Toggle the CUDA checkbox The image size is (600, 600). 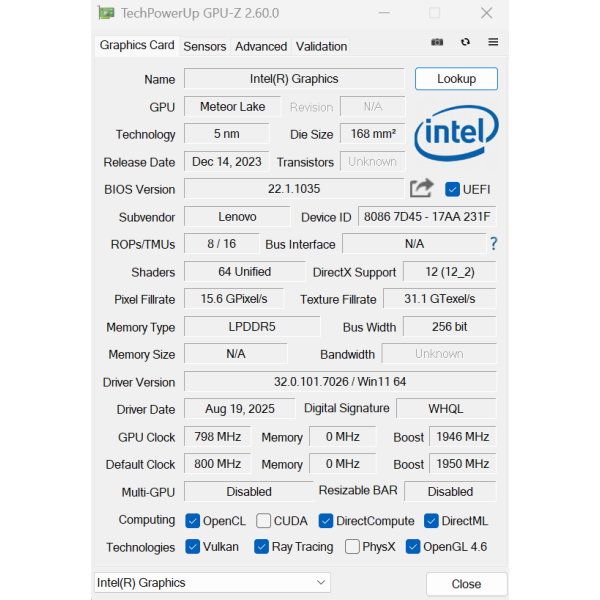[x=264, y=521]
